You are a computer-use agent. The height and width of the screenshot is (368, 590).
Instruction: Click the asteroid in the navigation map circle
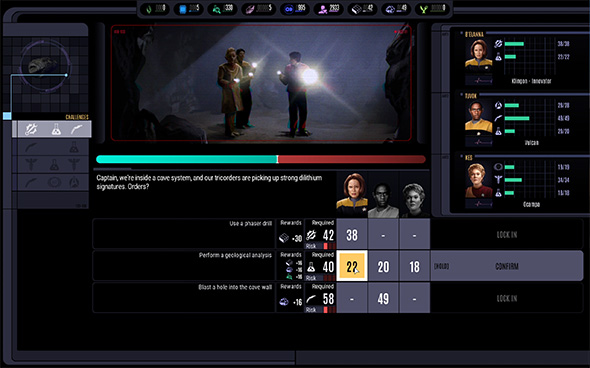(43, 65)
